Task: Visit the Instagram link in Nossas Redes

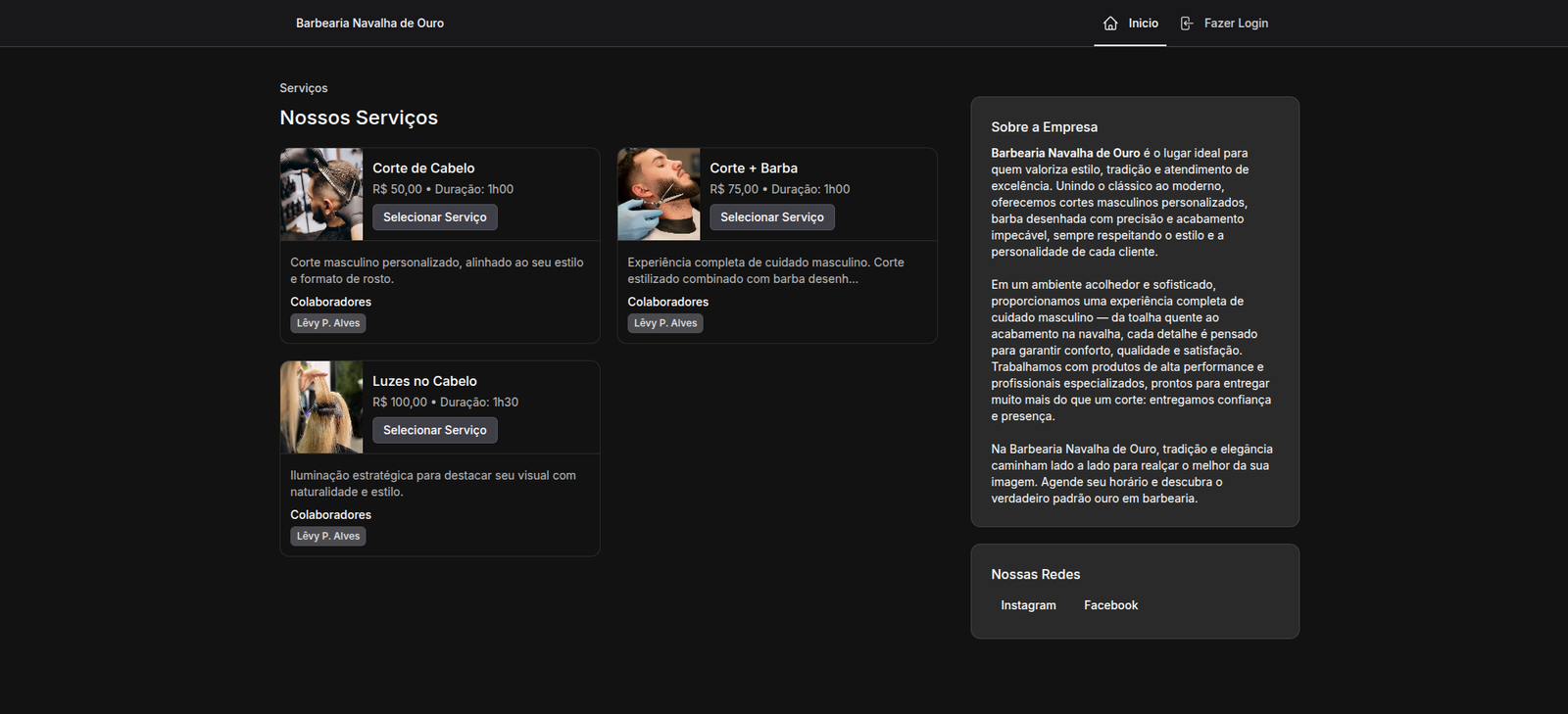Action: [1028, 605]
